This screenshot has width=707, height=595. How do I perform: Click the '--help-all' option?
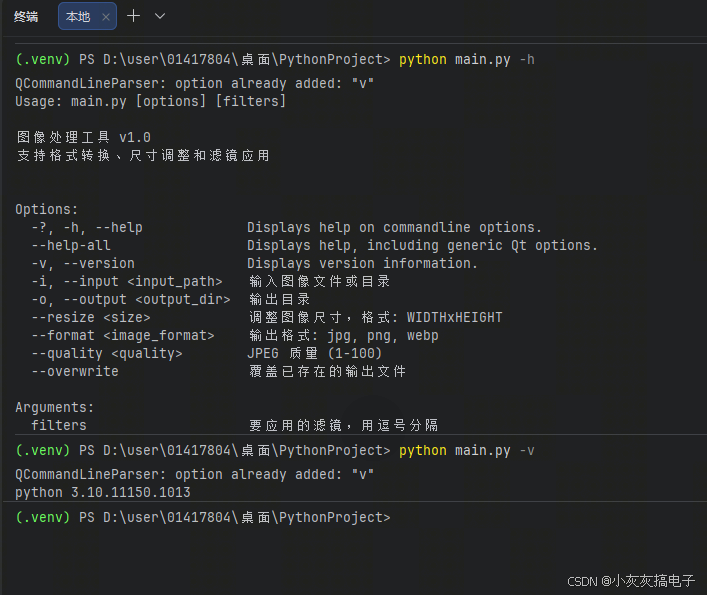(x=71, y=245)
